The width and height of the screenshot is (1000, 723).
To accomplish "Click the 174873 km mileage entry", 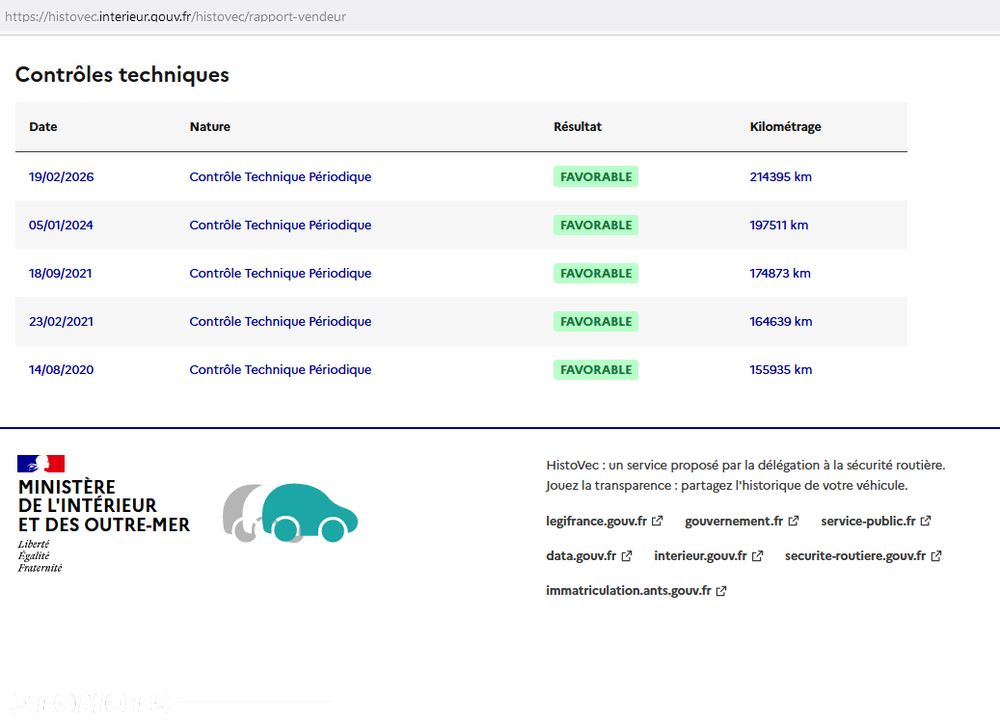I will click(780, 274).
